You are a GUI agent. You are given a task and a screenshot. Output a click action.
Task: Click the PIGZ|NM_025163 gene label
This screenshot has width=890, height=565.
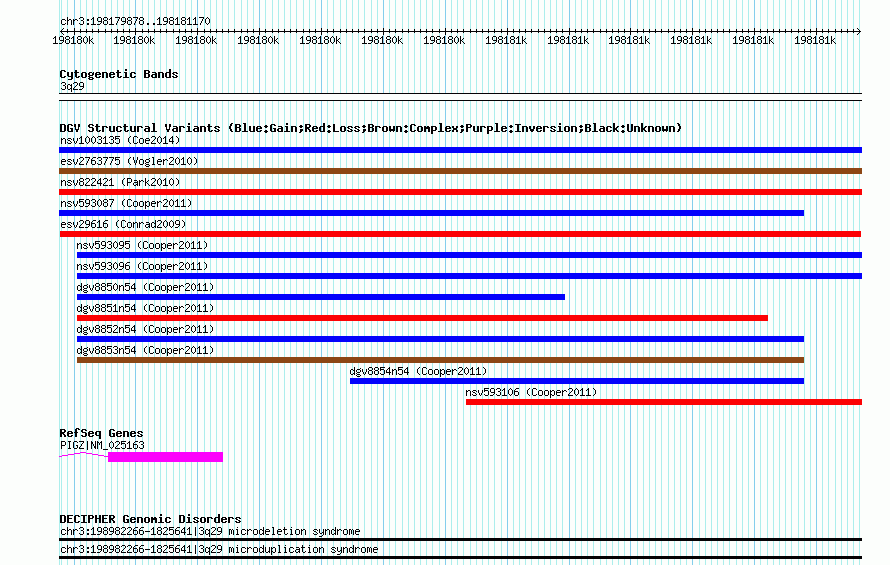pos(102,446)
